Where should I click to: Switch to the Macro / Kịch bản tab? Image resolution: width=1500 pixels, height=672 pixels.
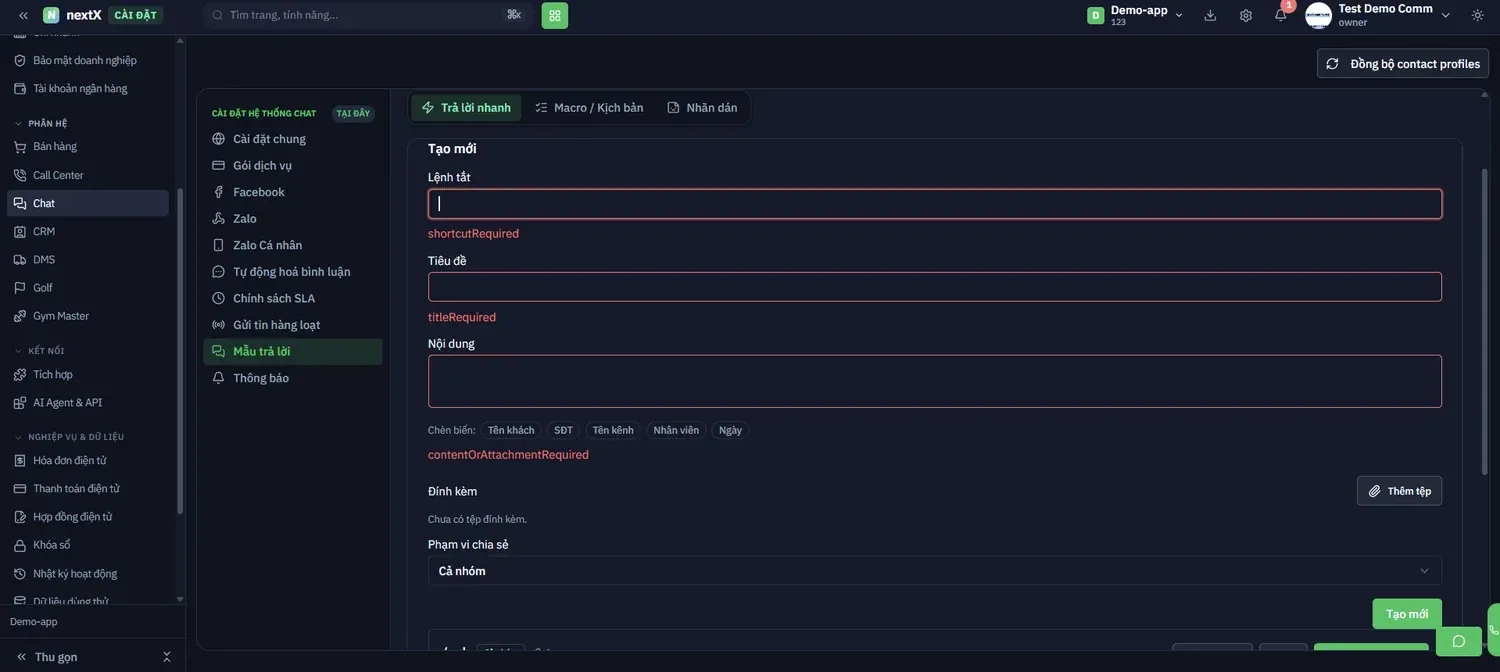click(589, 108)
